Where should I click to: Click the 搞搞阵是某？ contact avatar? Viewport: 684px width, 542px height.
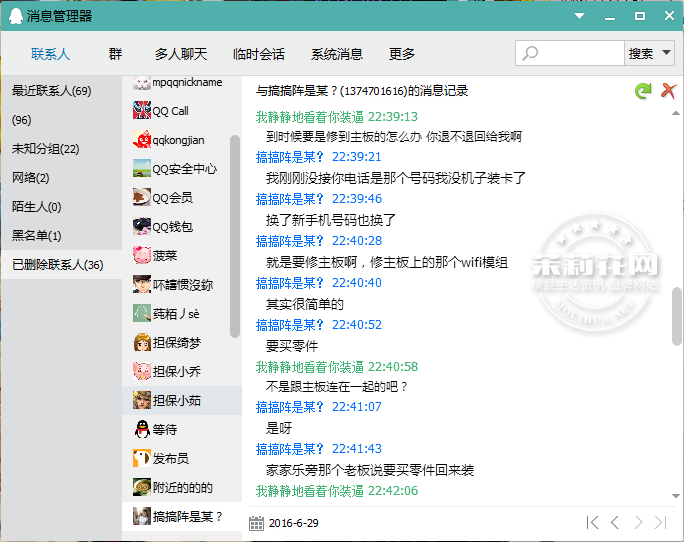pyautogui.click(x=142, y=516)
